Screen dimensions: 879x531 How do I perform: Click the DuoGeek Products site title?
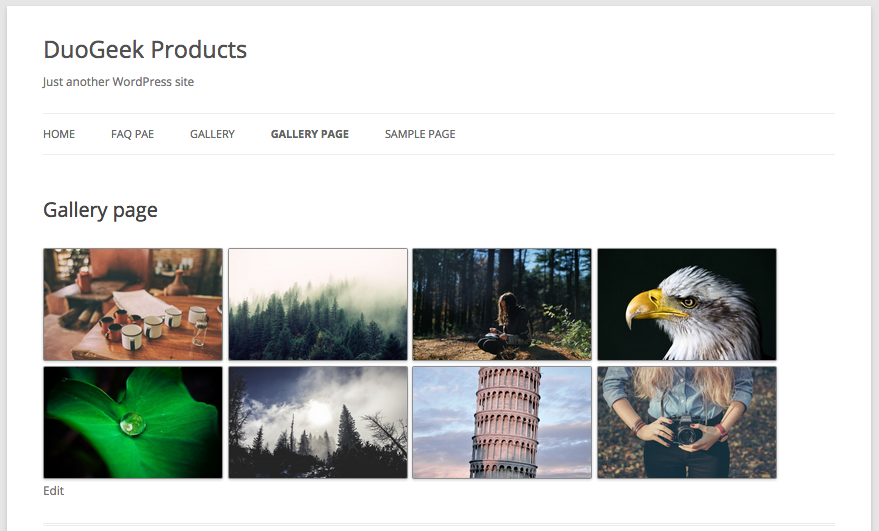coord(145,49)
